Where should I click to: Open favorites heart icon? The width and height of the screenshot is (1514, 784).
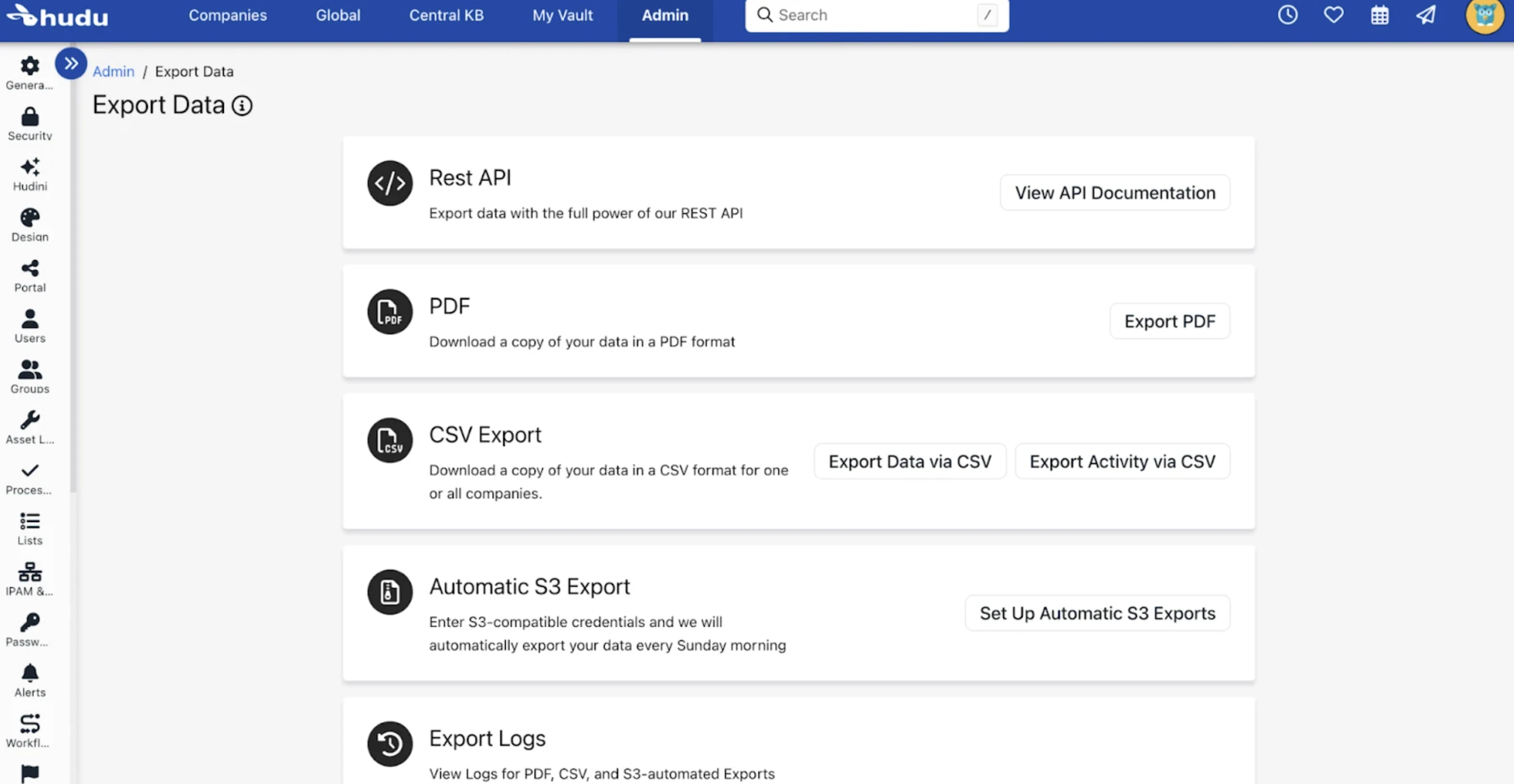1334,14
